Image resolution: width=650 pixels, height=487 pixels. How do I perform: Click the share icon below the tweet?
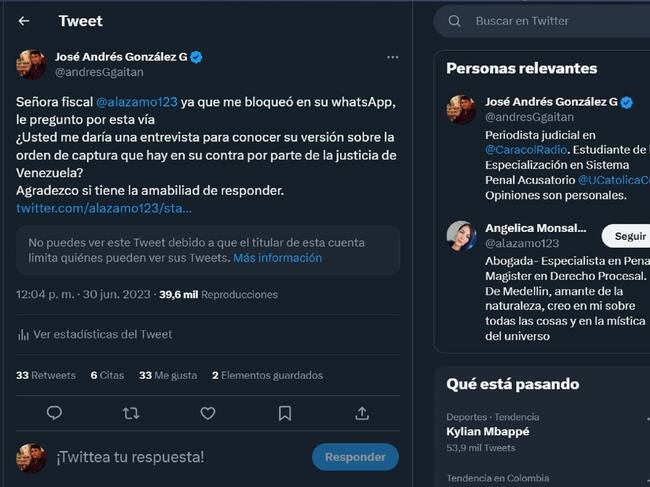362,412
